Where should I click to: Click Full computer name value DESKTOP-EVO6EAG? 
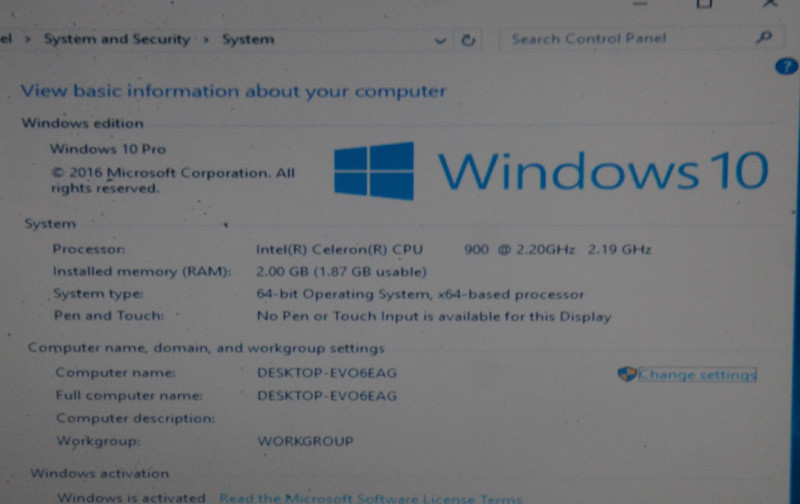point(327,396)
